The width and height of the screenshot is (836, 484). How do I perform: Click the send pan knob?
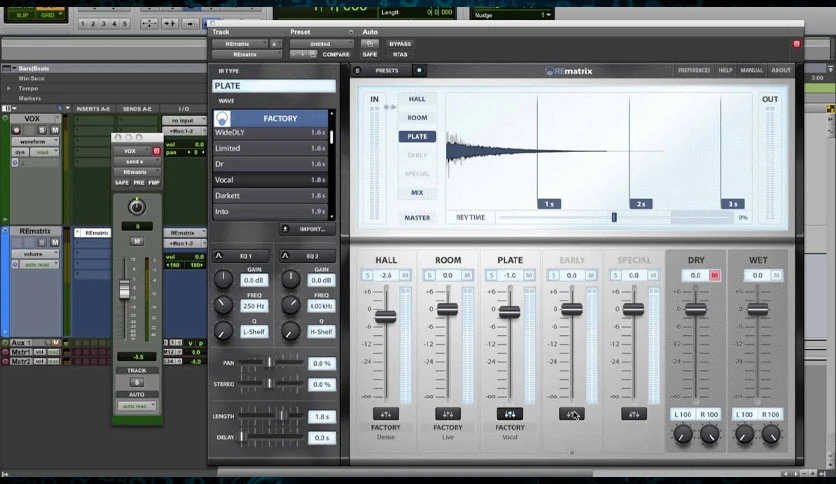137,207
